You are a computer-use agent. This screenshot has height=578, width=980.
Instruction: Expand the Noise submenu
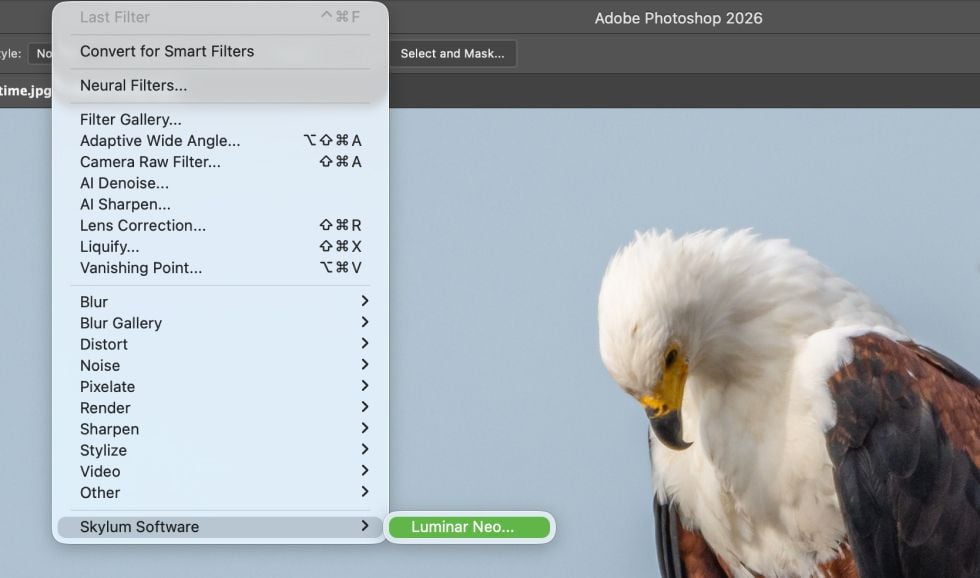[x=220, y=366]
